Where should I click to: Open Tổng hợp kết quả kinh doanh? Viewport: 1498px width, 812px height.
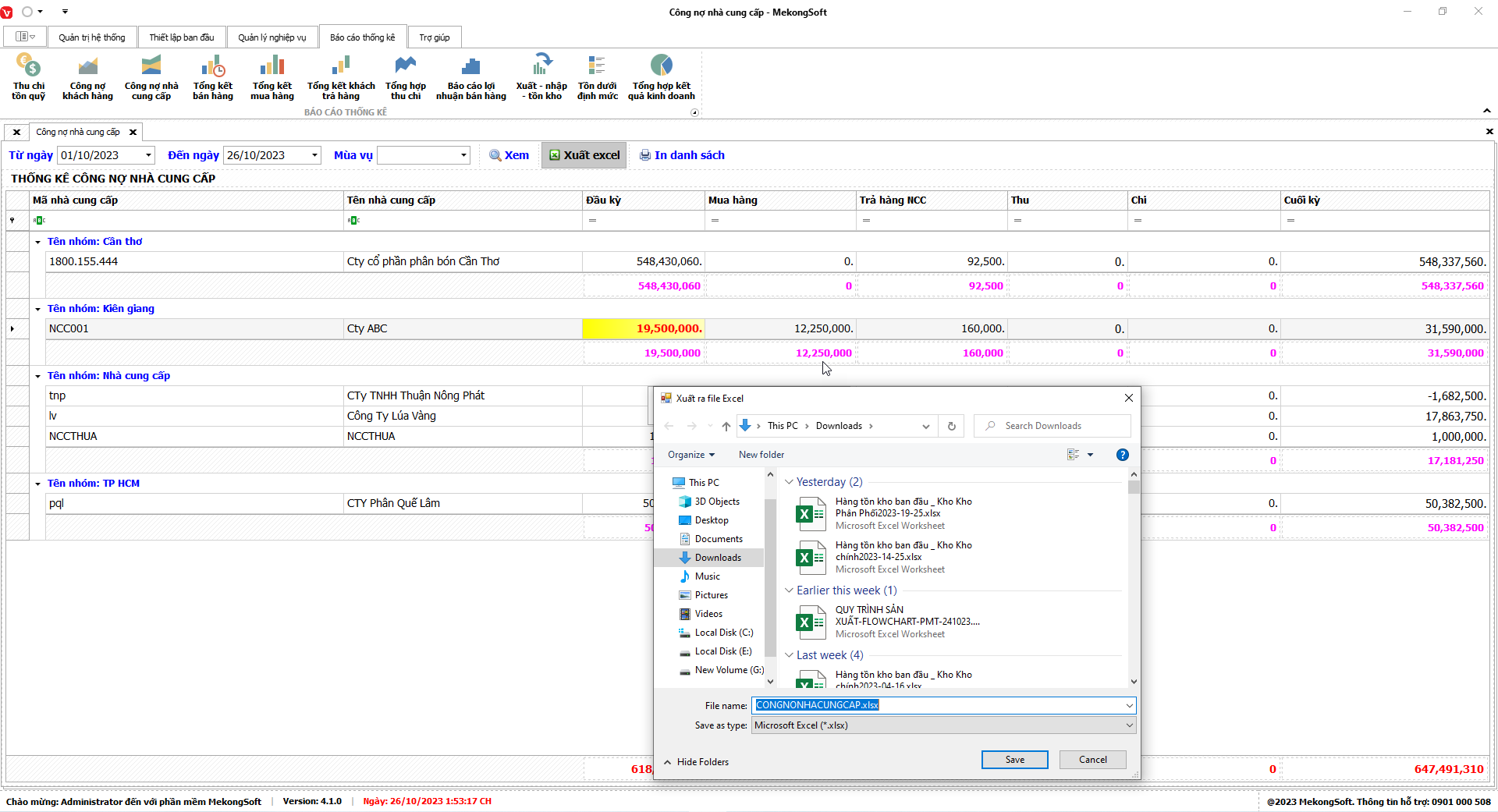[661, 76]
